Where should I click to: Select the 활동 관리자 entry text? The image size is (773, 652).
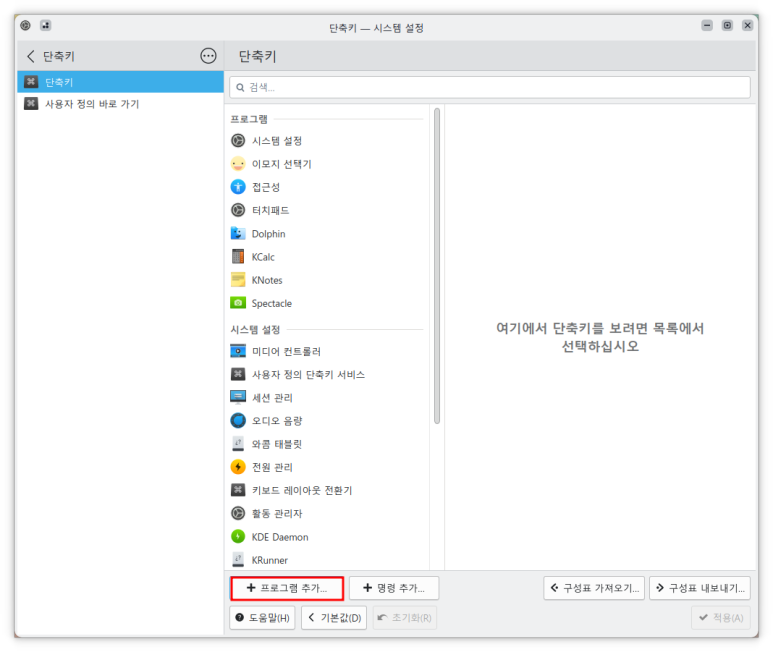(x=277, y=514)
